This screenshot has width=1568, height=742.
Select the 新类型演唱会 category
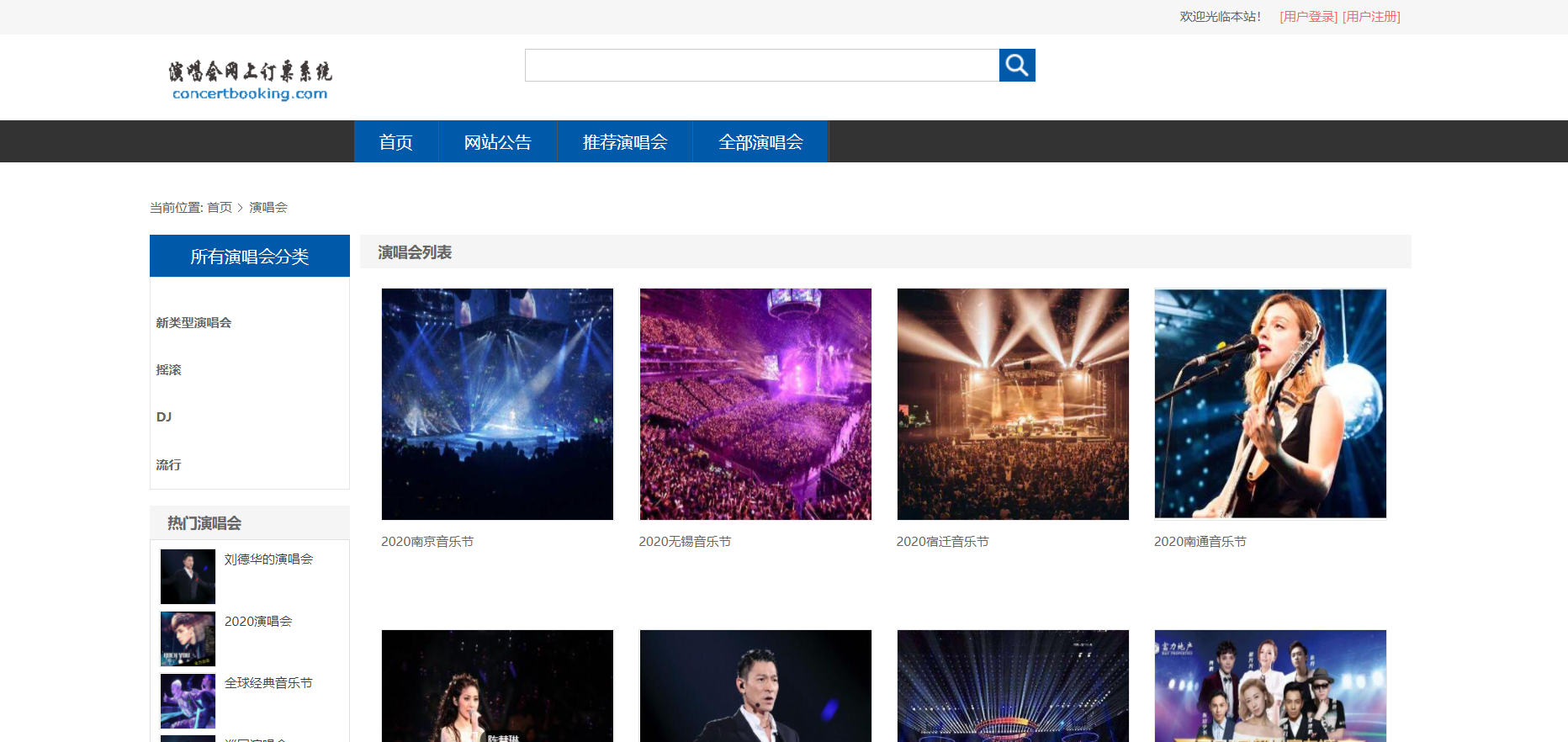[x=193, y=323]
